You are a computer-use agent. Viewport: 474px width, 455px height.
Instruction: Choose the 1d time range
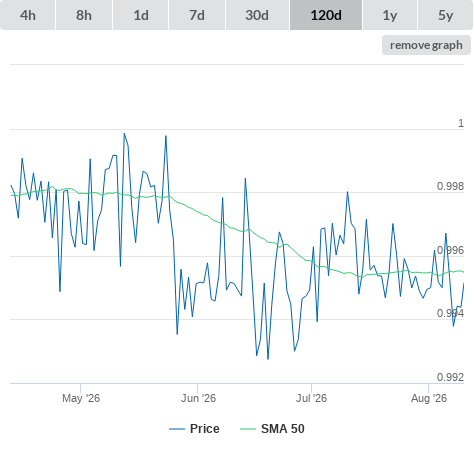(x=141, y=15)
